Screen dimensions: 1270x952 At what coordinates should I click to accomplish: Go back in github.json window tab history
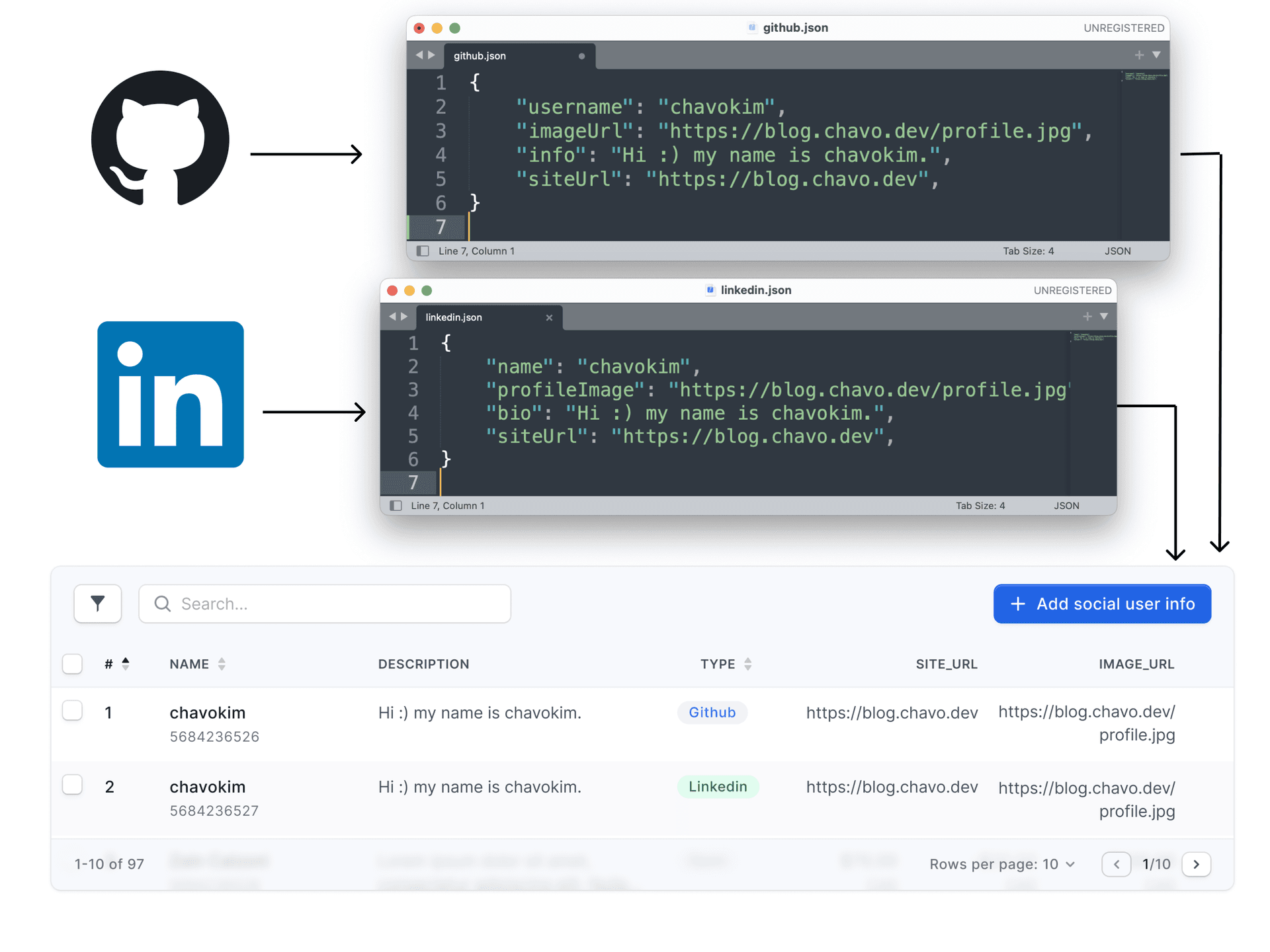(419, 55)
